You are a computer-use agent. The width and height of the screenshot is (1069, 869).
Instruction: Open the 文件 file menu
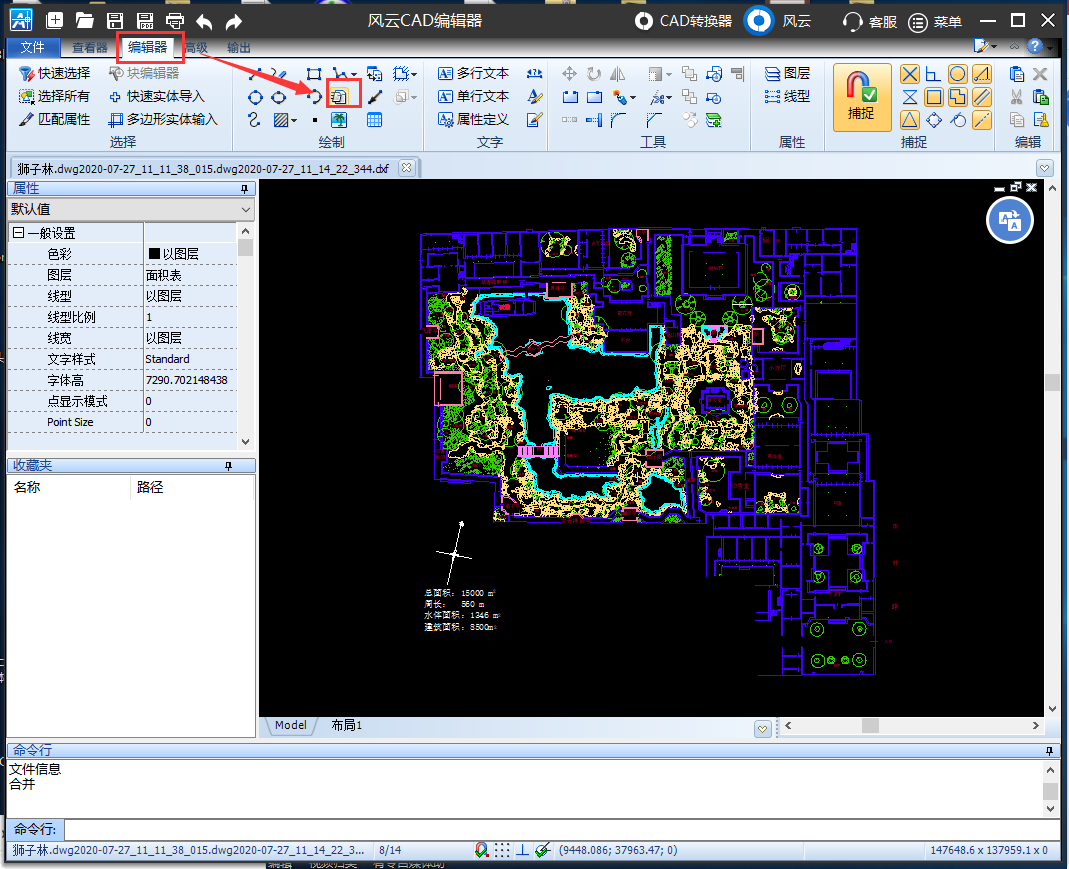click(x=33, y=47)
